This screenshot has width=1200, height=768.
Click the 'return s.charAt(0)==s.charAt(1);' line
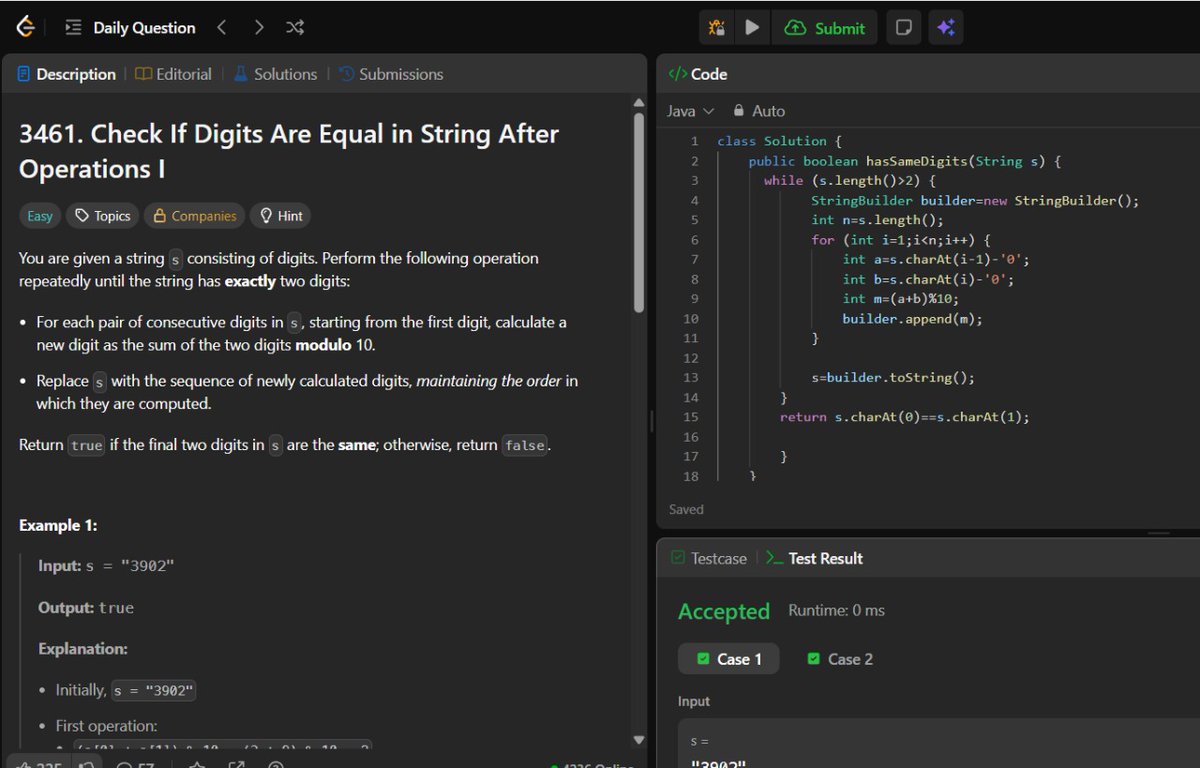tap(904, 417)
